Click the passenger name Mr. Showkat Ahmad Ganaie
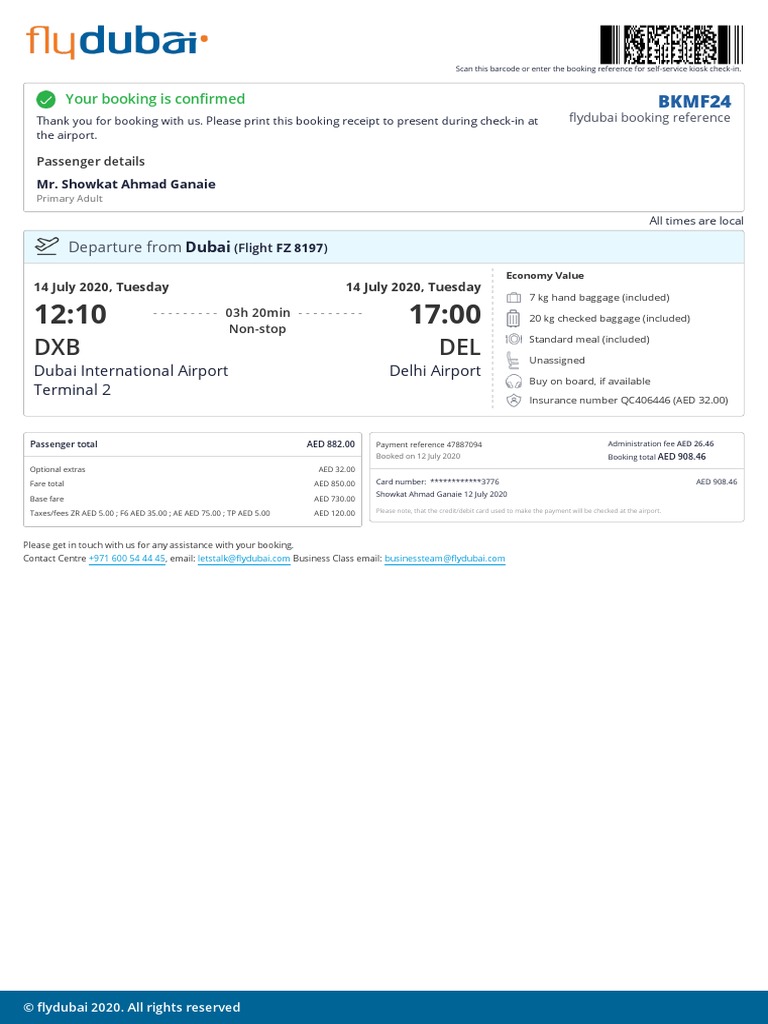768x1024 pixels. [x=126, y=184]
